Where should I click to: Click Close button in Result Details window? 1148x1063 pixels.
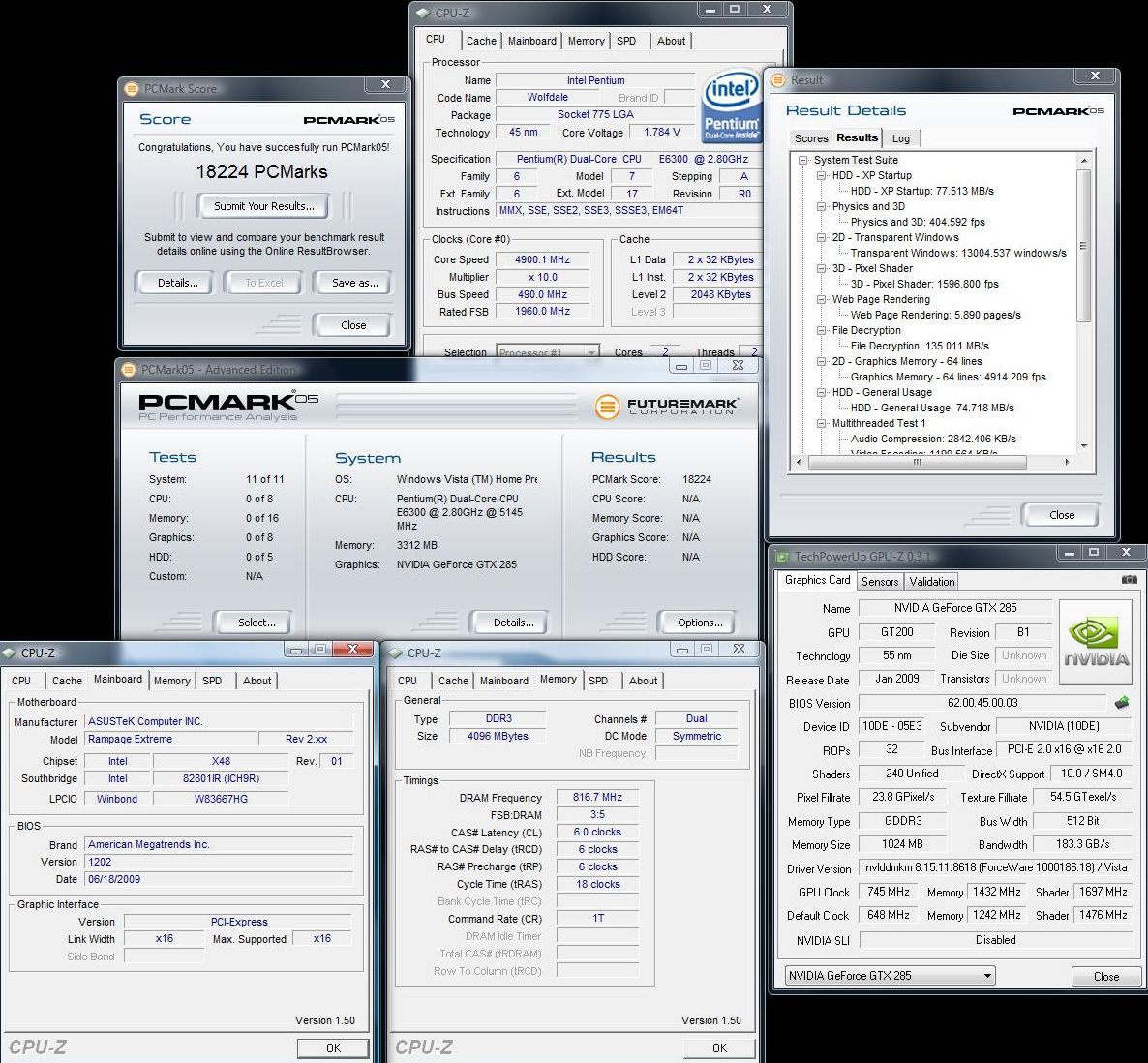(x=1062, y=515)
